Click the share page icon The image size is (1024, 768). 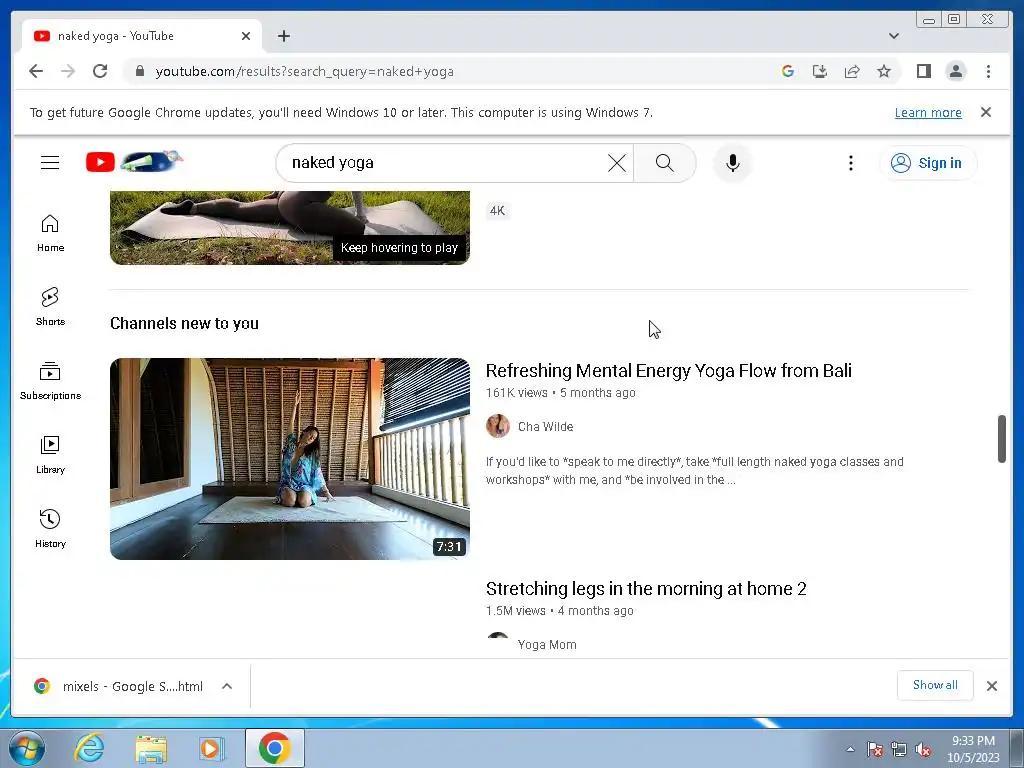(x=852, y=71)
